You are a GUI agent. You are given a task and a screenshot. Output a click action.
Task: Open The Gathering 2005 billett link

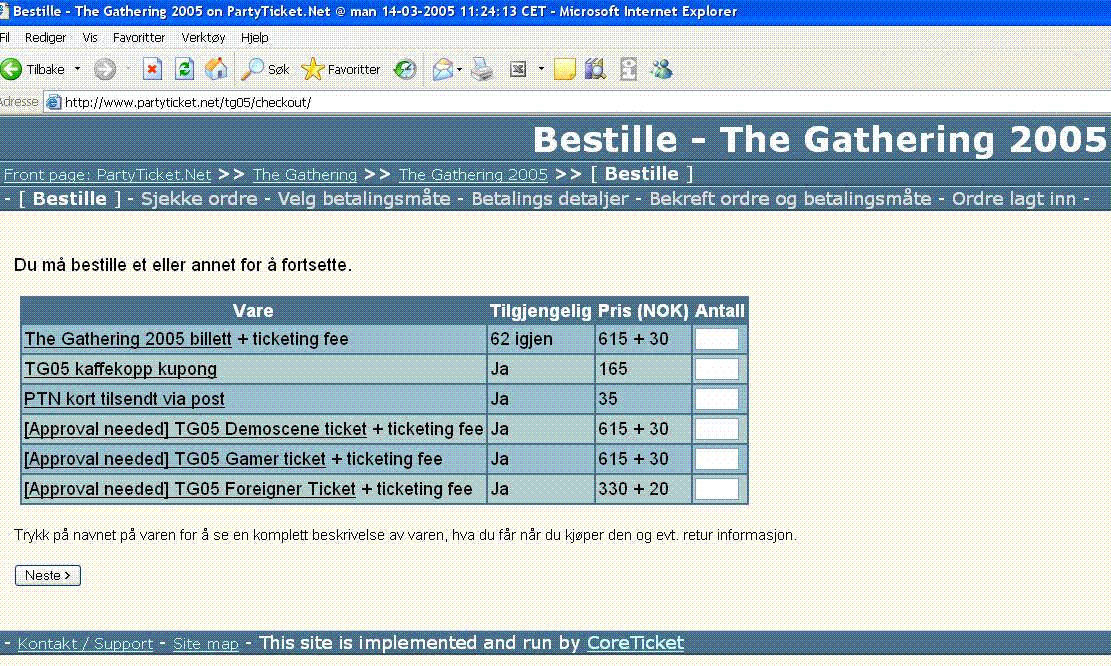tap(128, 339)
